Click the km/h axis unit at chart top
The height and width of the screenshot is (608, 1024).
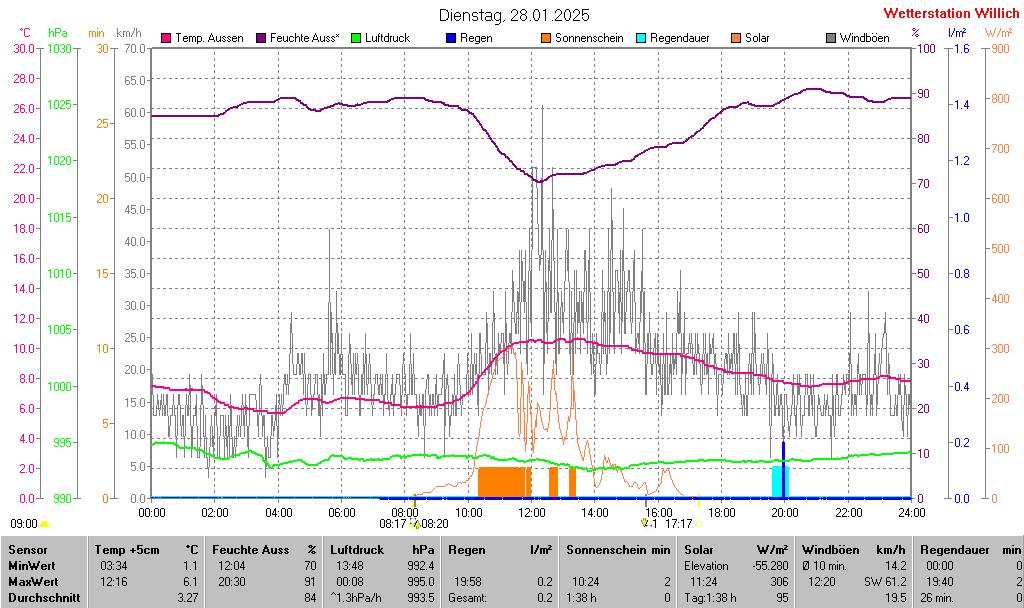(129, 33)
